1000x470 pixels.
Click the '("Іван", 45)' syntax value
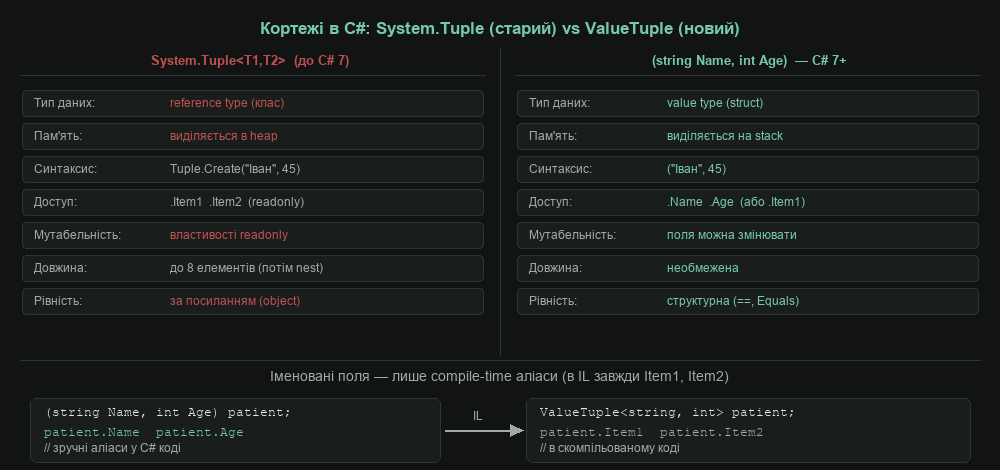coord(696,169)
